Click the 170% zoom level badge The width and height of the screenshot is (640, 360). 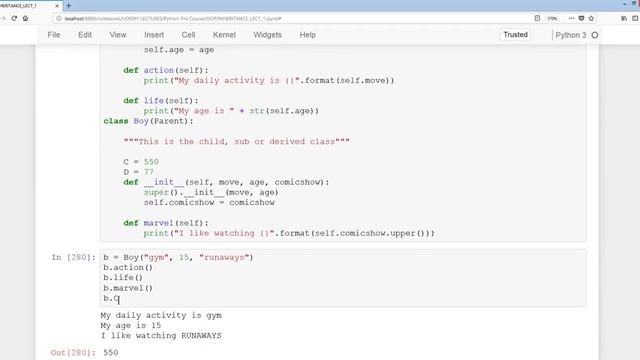pos(552,18)
